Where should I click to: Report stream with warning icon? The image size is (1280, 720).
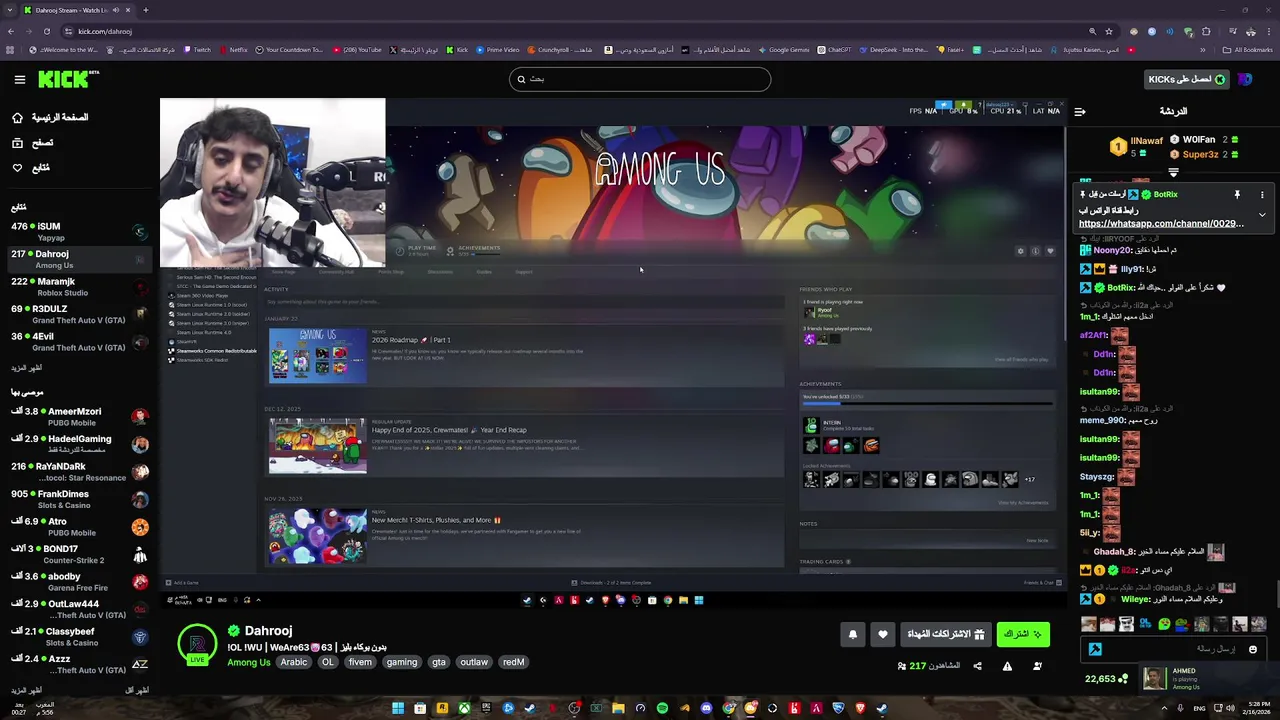[x=1007, y=666]
